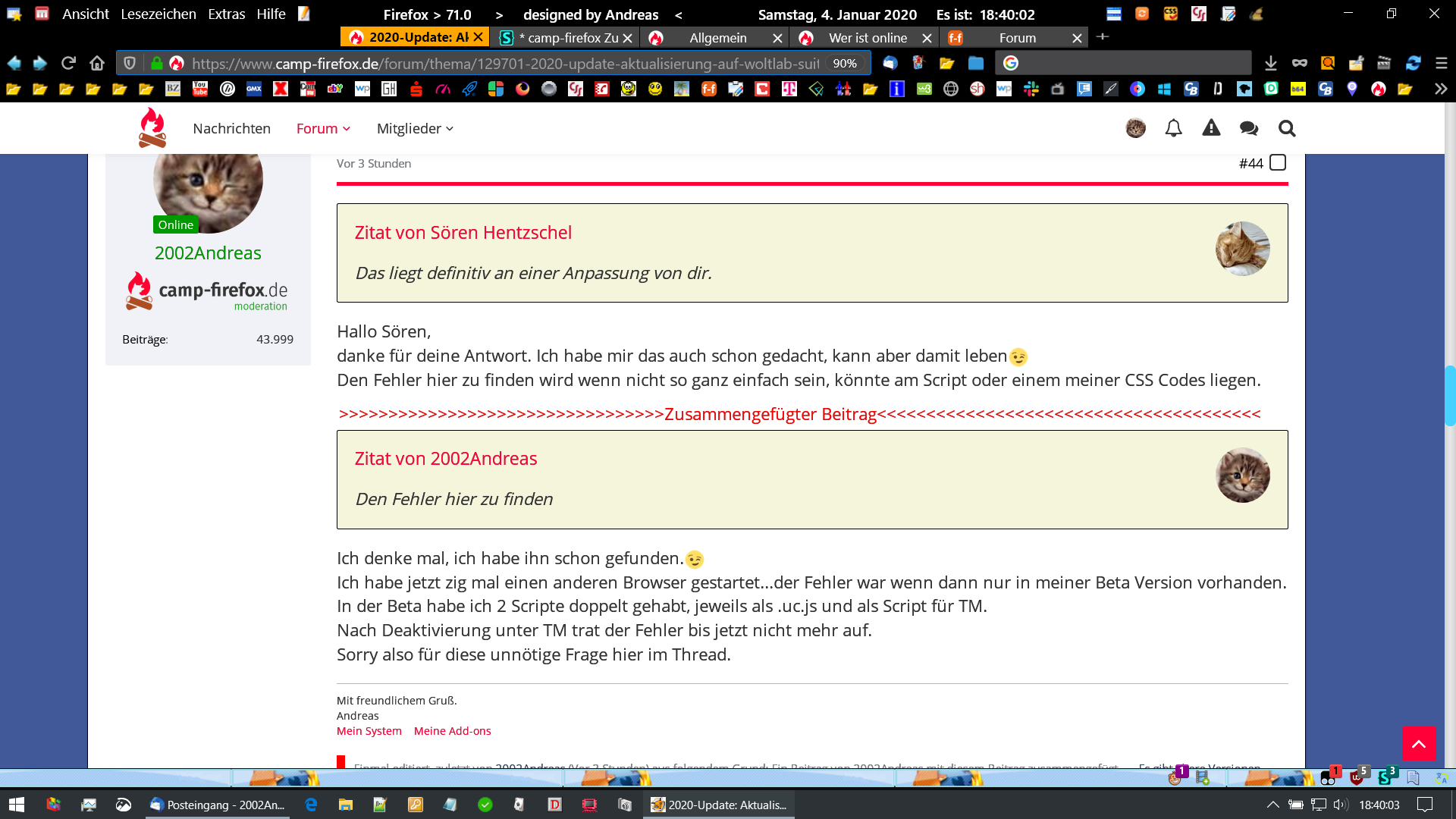Click the scroll-to-top red arrow button
The image size is (1456, 819).
(x=1419, y=743)
